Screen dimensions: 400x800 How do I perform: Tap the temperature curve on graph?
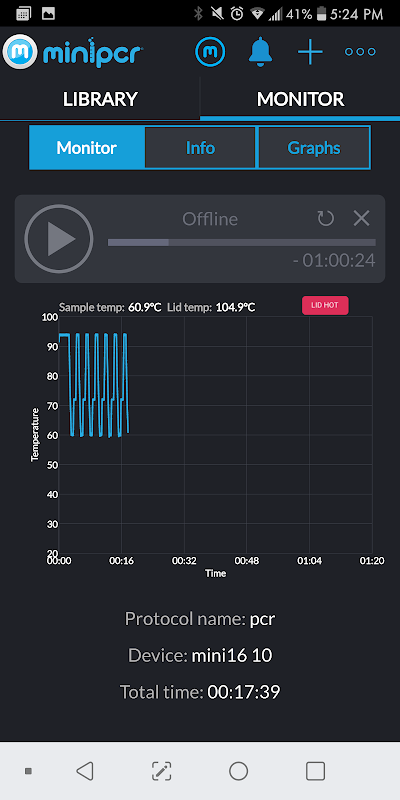[x=93, y=385]
